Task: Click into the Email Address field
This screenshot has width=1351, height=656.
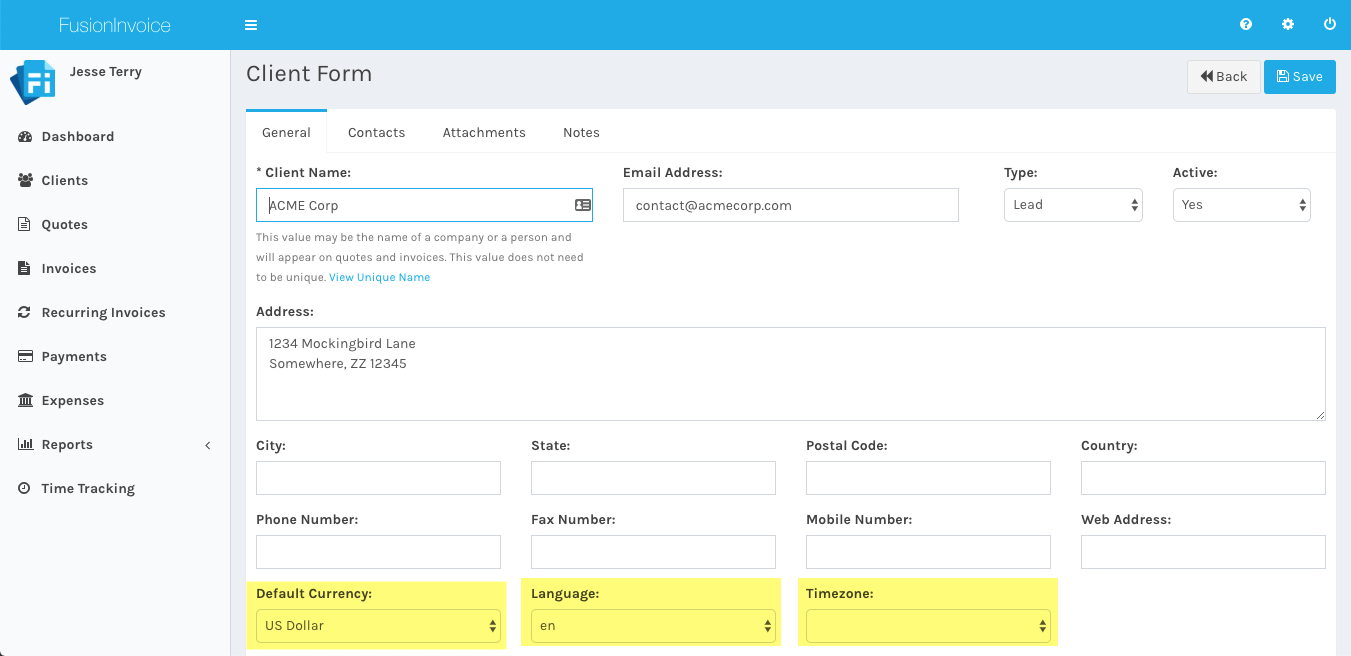Action: click(790, 205)
